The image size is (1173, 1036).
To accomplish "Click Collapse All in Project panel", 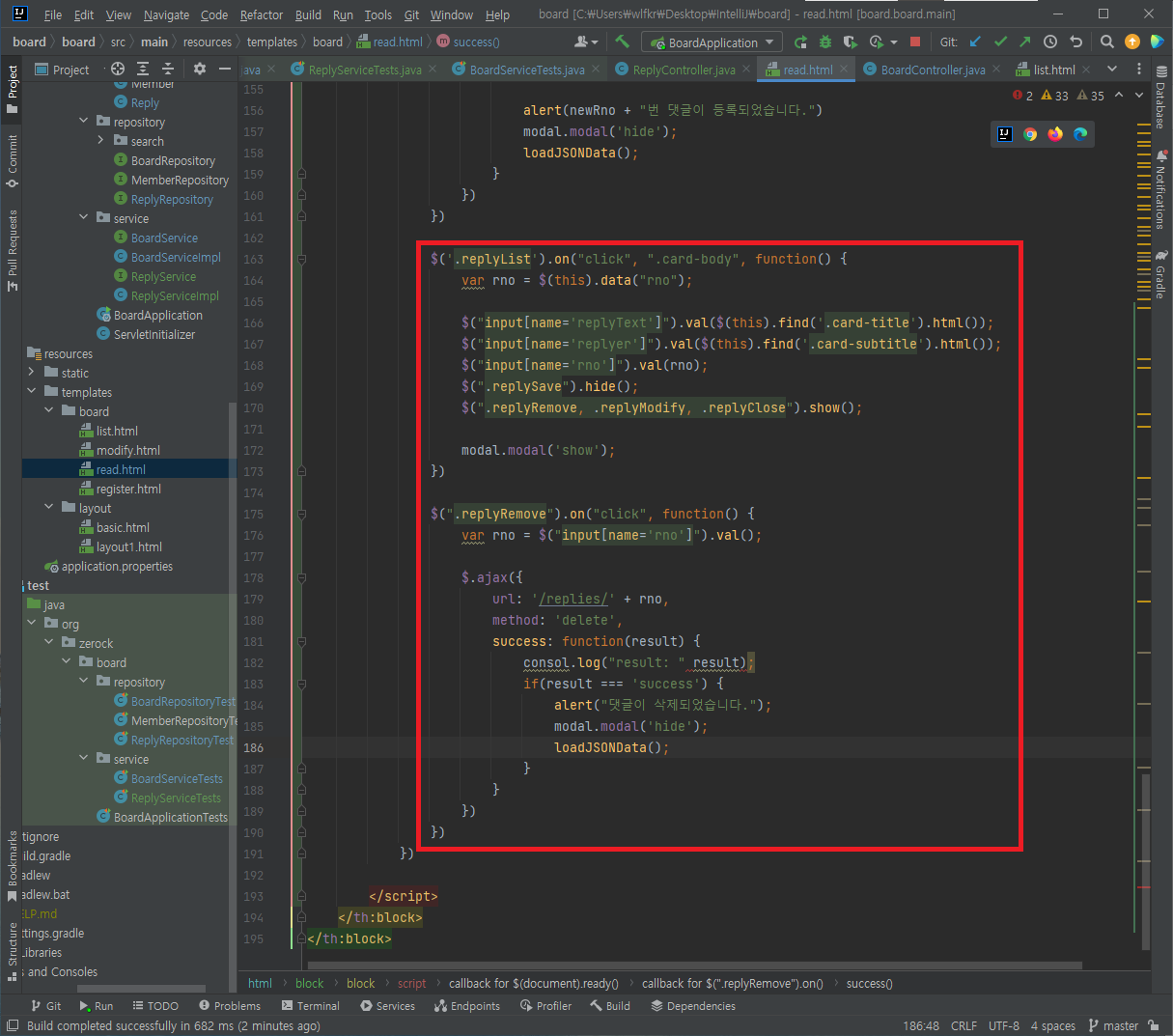I will click(x=168, y=69).
